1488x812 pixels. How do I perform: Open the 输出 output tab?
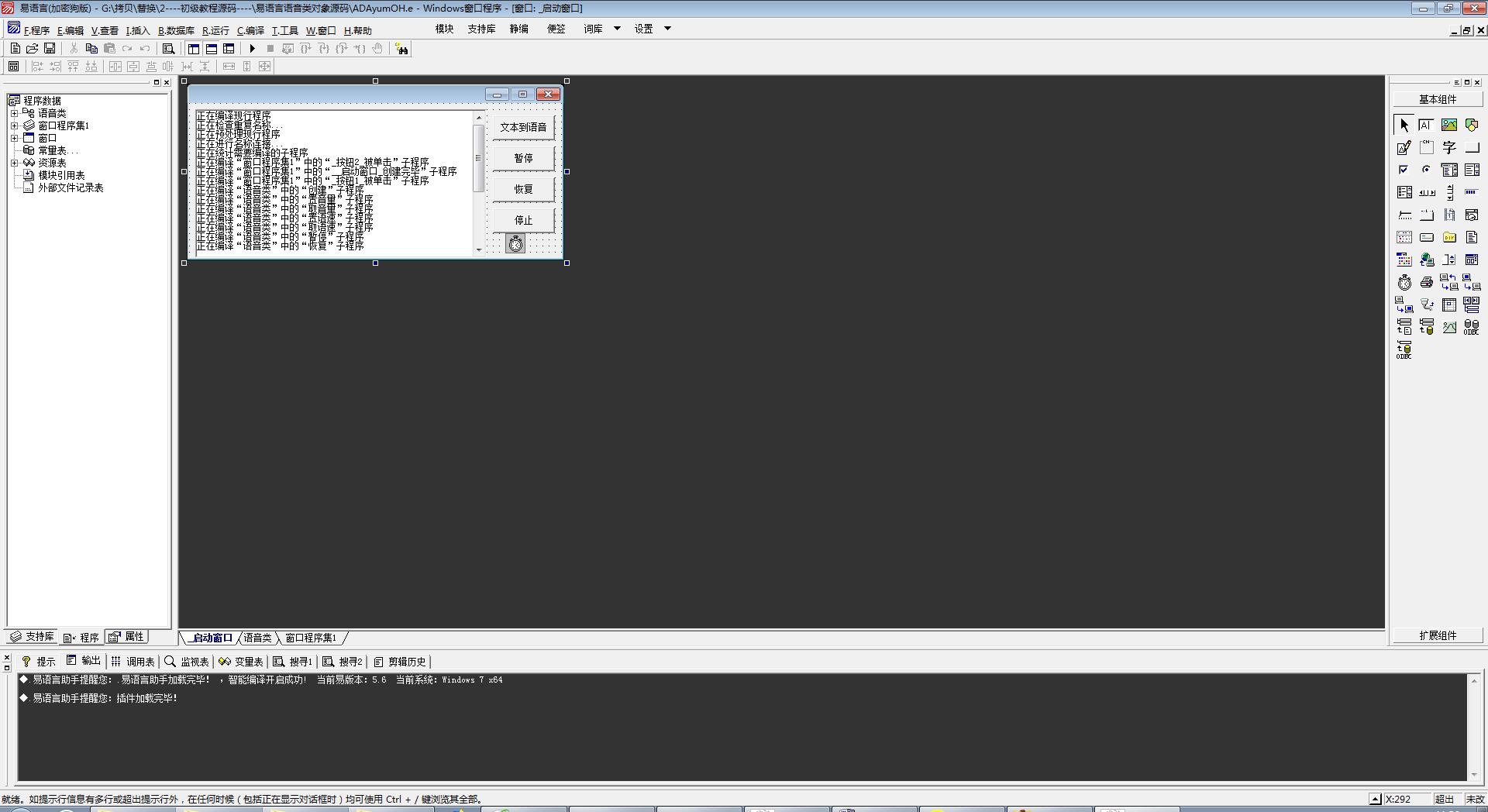coord(84,661)
